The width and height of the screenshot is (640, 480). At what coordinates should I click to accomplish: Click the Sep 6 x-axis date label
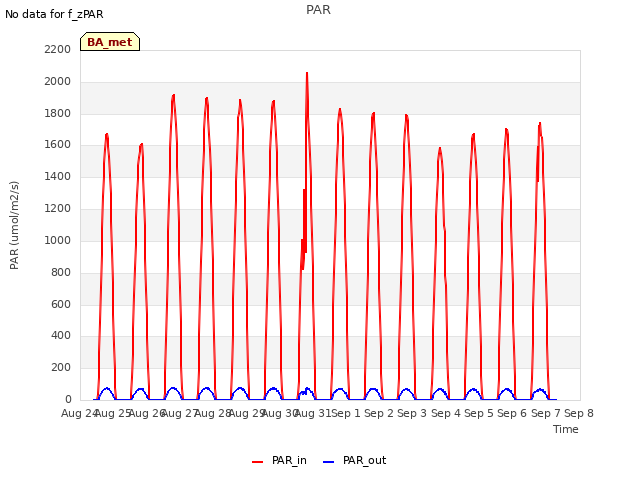(x=512, y=413)
